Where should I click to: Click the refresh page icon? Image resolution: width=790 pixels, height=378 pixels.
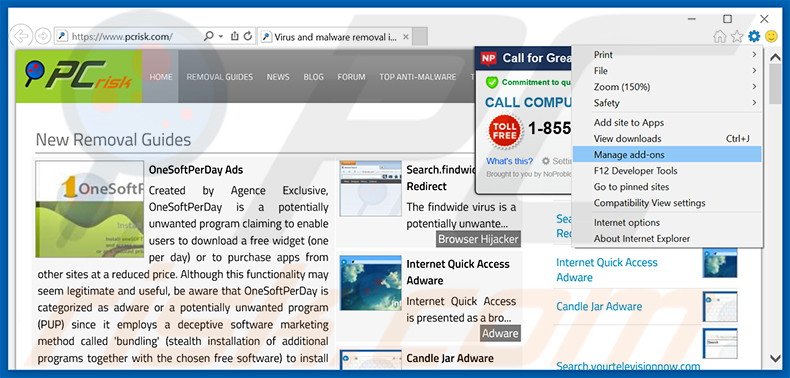[x=247, y=36]
